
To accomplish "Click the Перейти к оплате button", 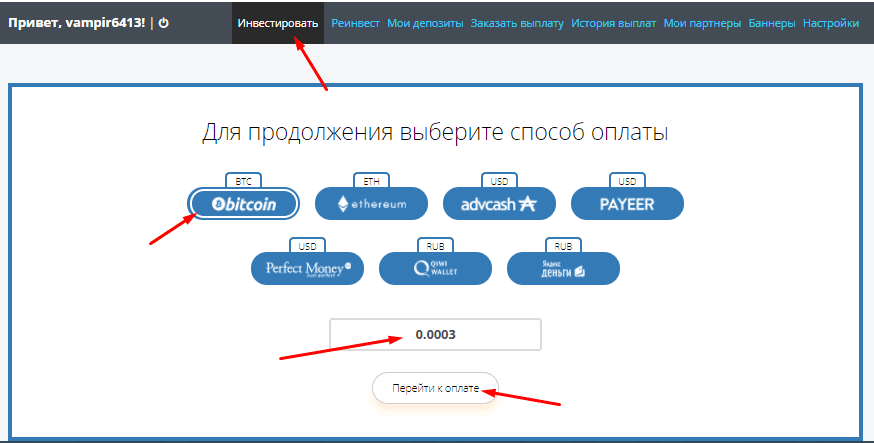I will coord(435,388).
